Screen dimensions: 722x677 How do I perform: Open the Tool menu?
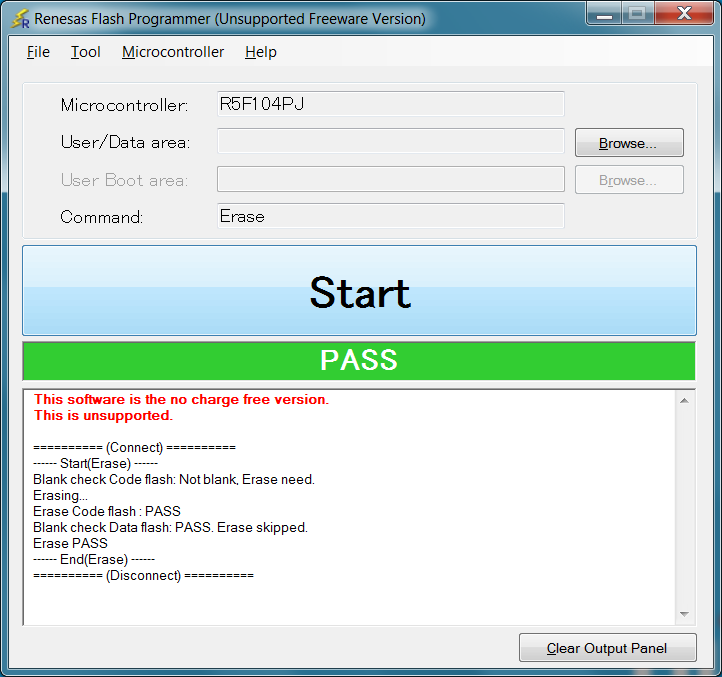pyautogui.click(x=86, y=52)
